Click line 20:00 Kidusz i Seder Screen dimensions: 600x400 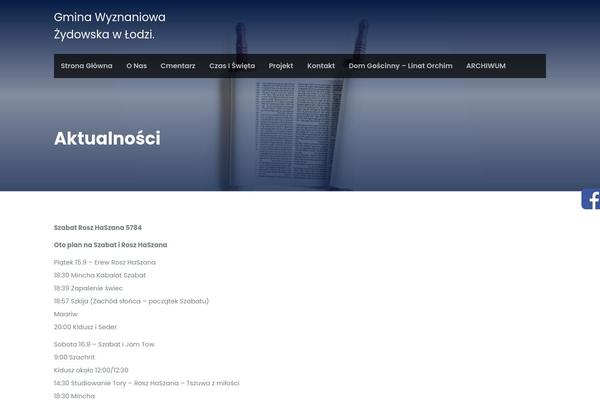[x=85, y=327]
